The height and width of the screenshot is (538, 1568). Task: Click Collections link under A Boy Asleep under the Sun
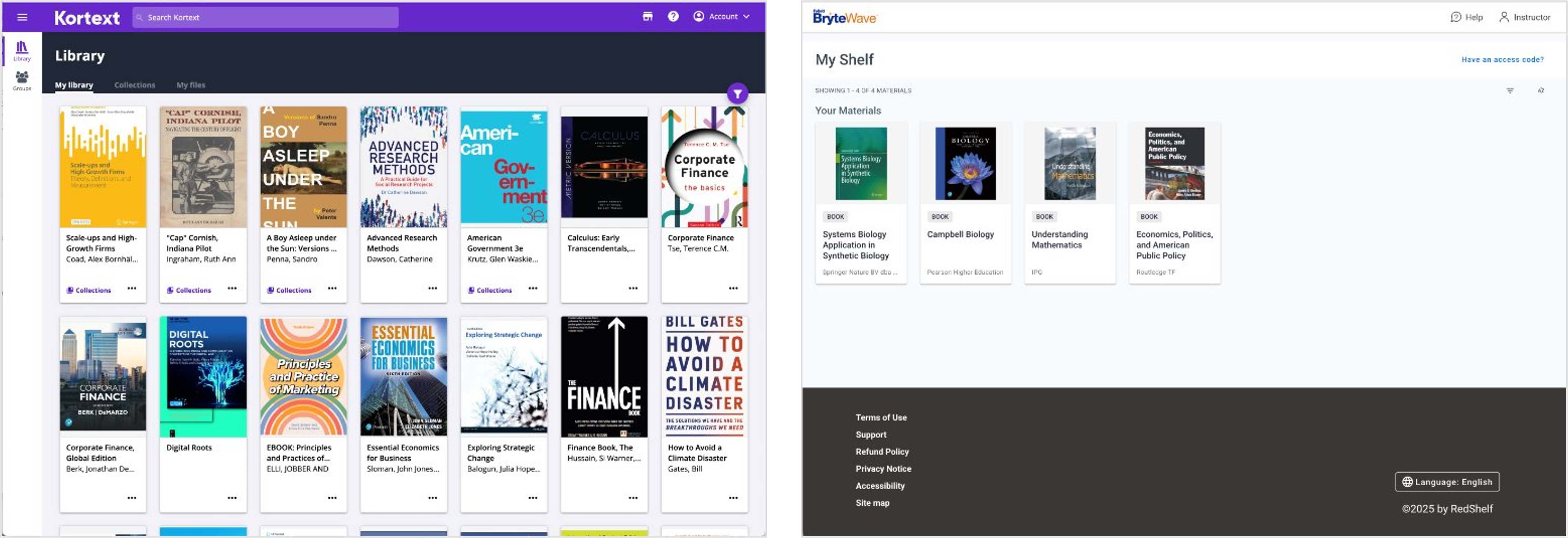[x=289, y=290]
